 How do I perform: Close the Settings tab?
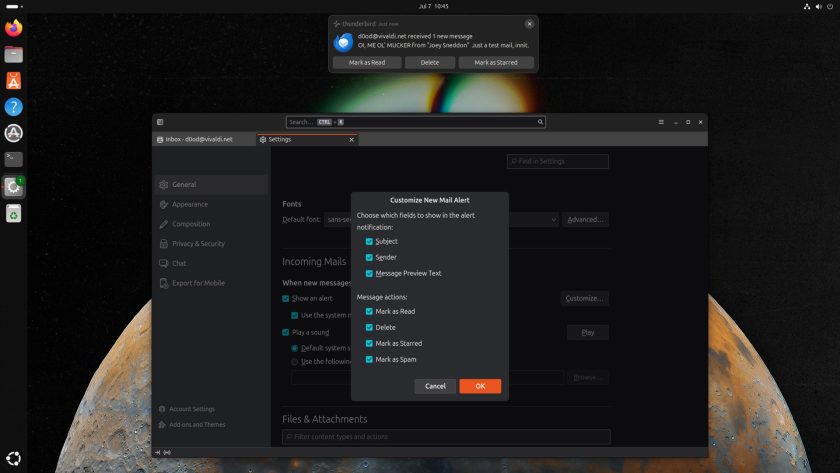click(351, 139)
